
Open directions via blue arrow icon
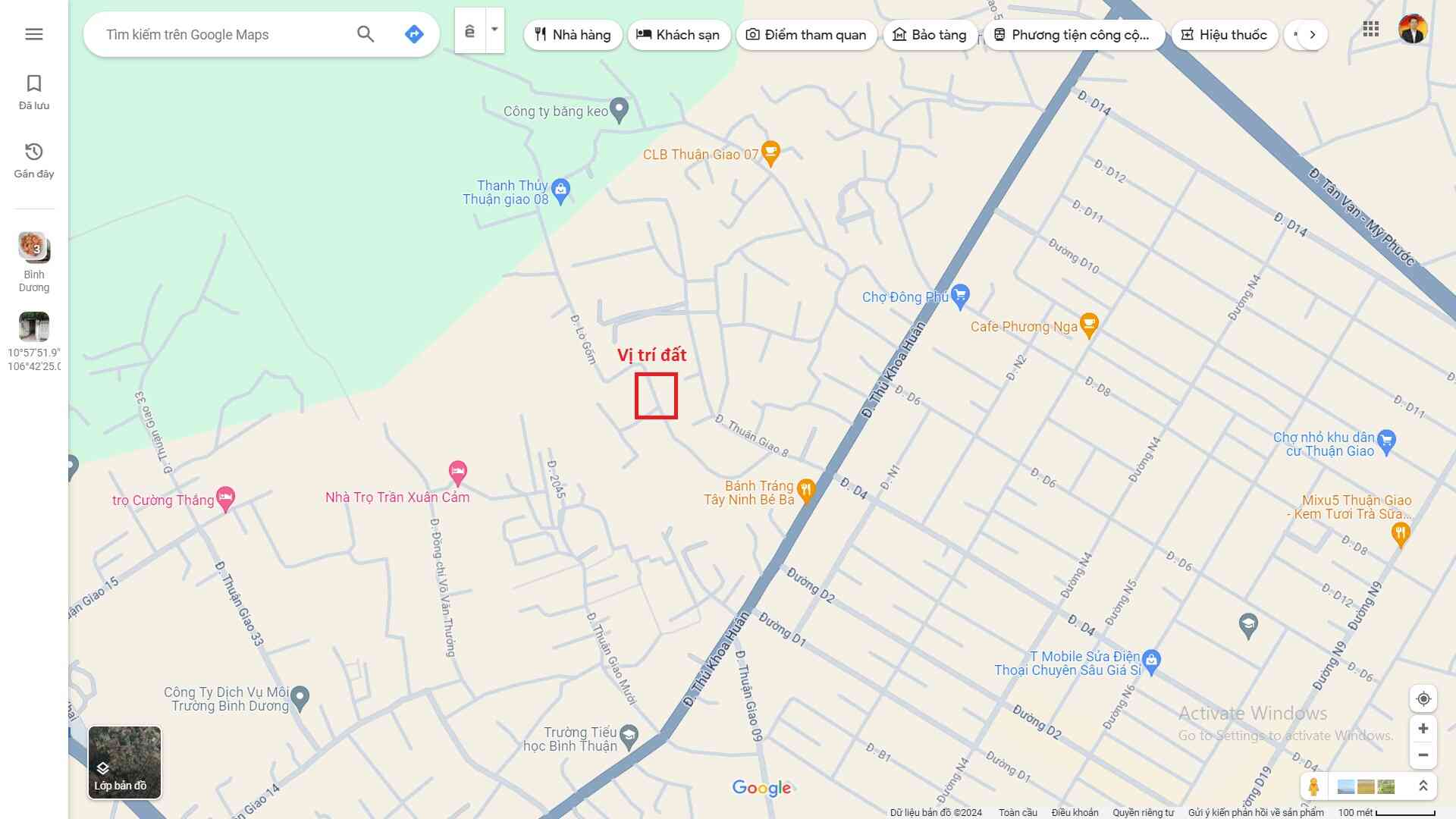point(414,34)
